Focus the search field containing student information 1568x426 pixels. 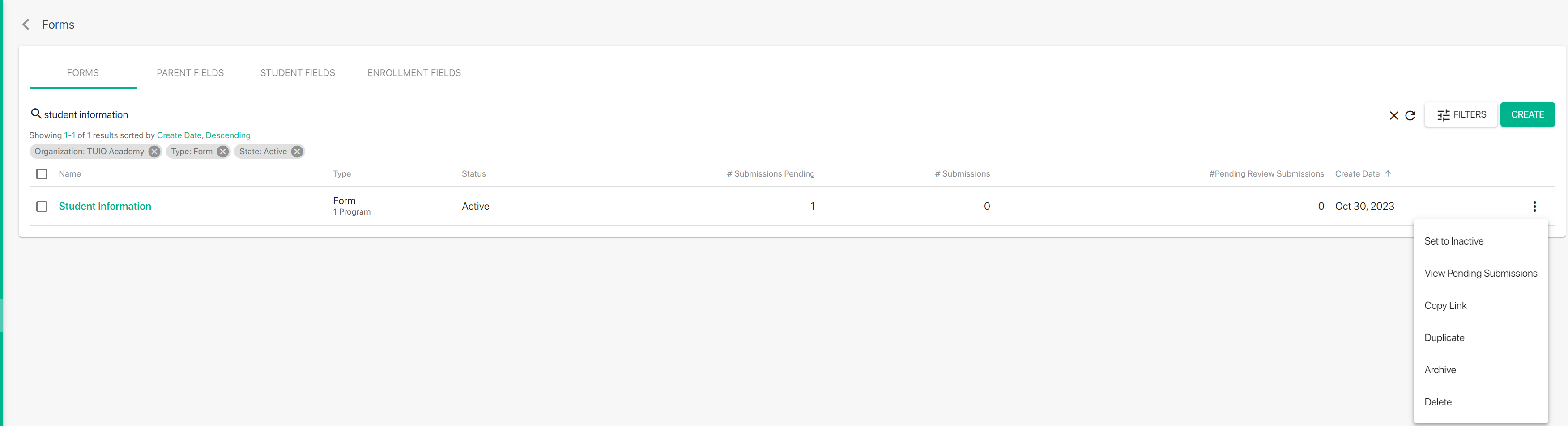click(x=712, y=114)
